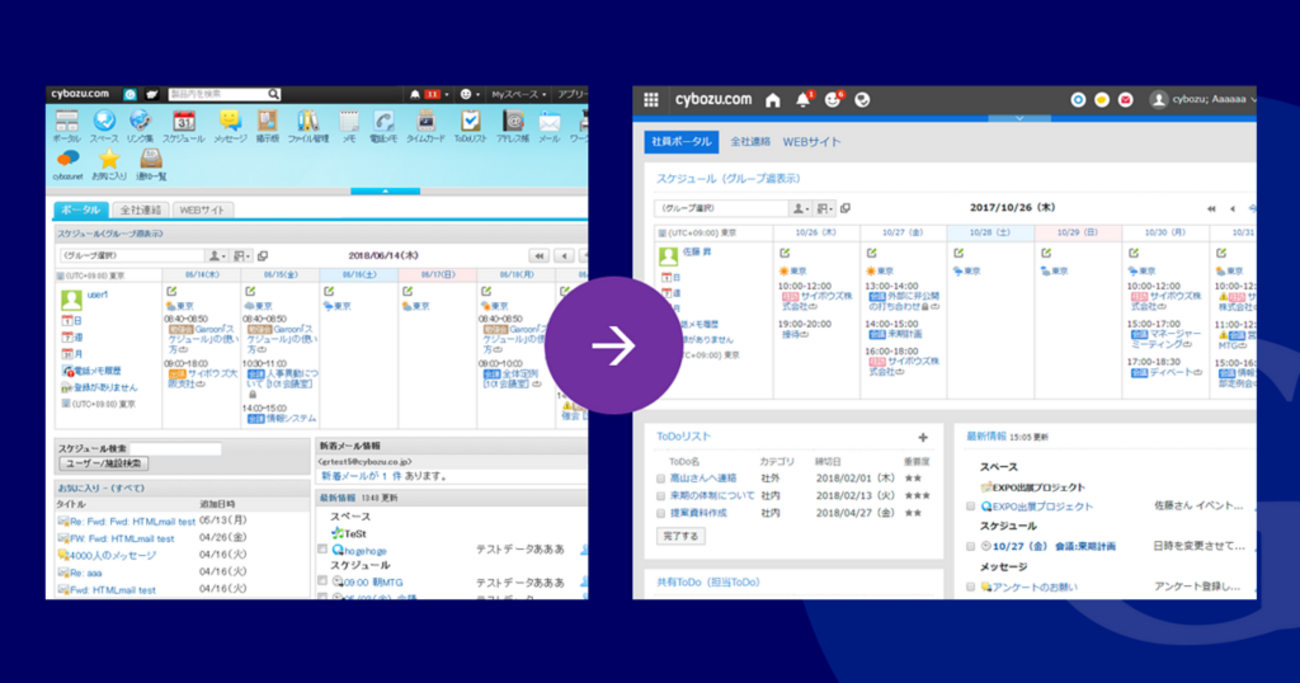Click the plus icon in ToDoリスト panel
Image resolution: width=1300 pixels, height=683 pixels.
tap(923, 437)
